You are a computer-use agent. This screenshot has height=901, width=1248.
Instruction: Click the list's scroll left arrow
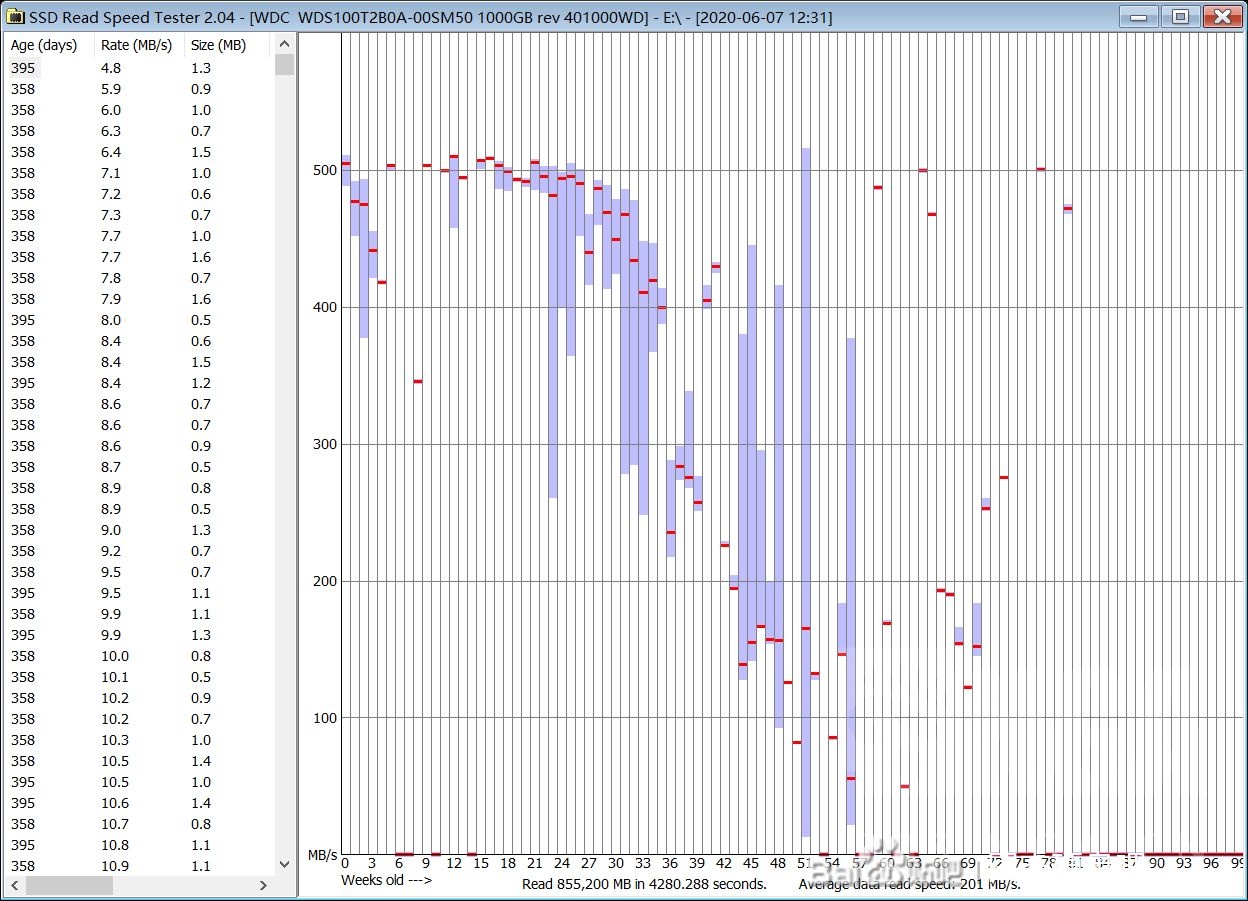pos(16,885)
